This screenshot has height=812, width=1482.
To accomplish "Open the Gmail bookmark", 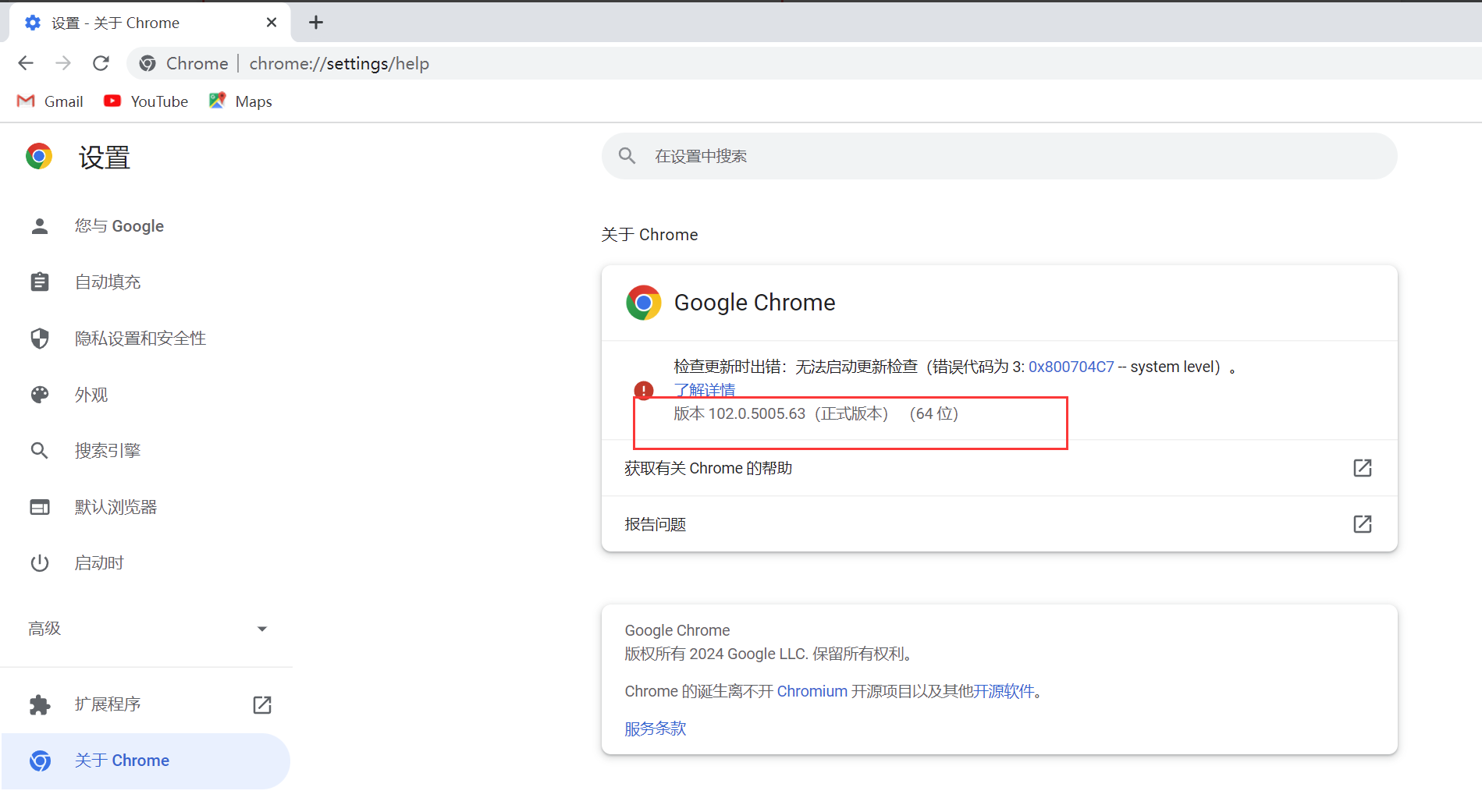I will (x=51, y=101).
